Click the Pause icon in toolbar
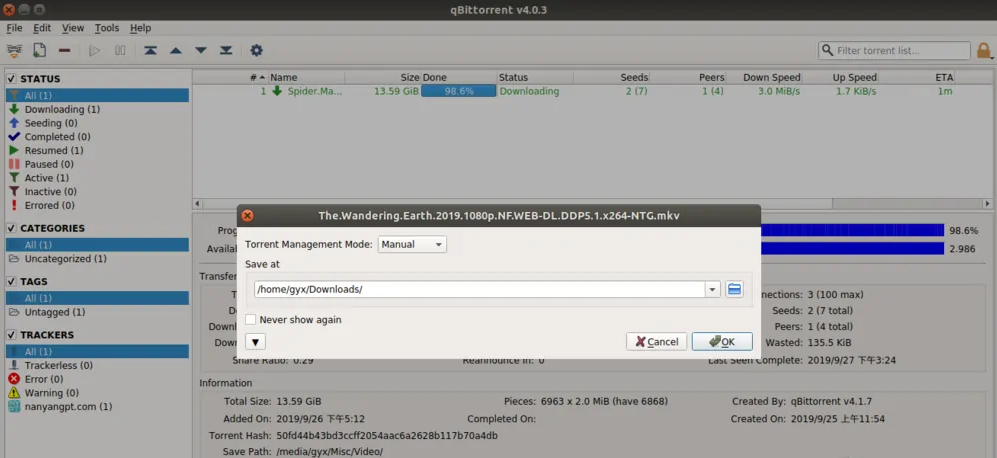 click(x=120, y=50)
